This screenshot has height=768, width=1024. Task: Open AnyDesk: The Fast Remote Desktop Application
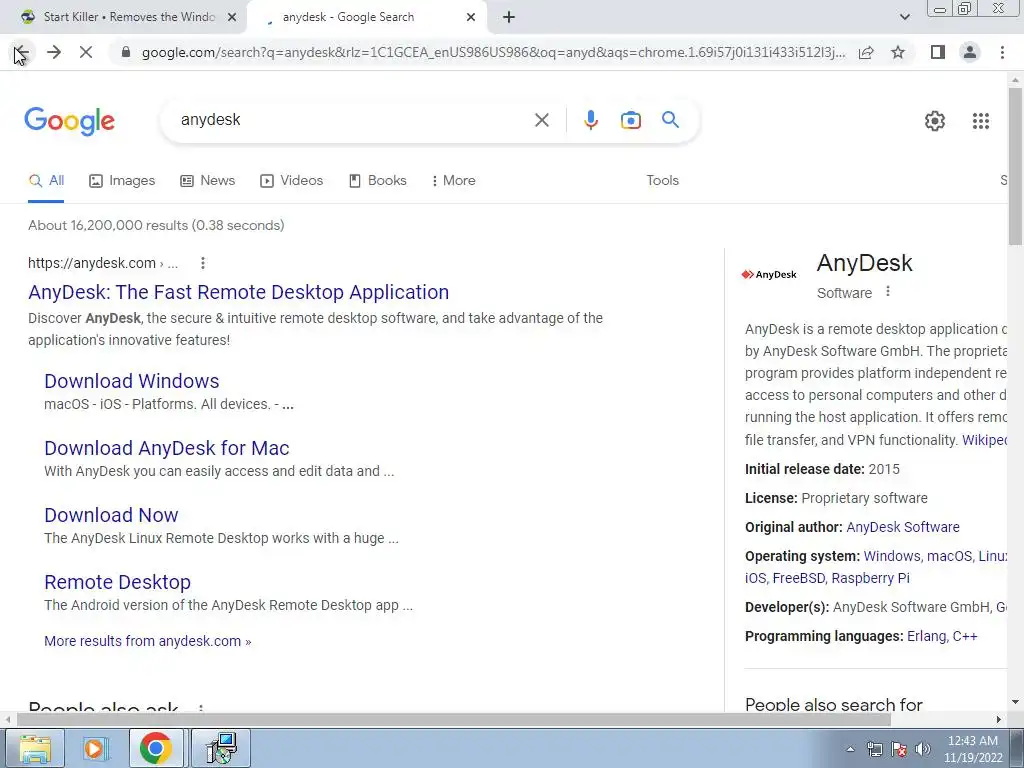tap(238, 292)
